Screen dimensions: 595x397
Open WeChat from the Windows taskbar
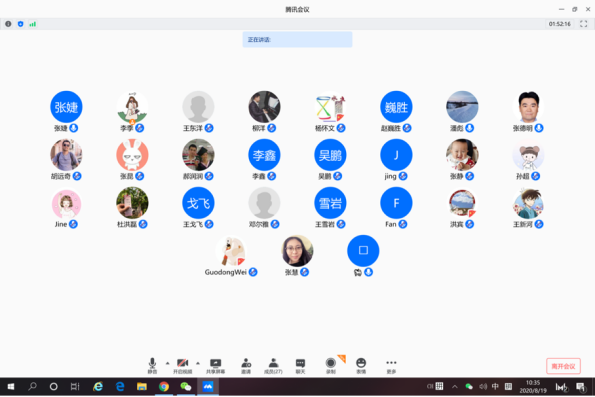tap(186, 386)
